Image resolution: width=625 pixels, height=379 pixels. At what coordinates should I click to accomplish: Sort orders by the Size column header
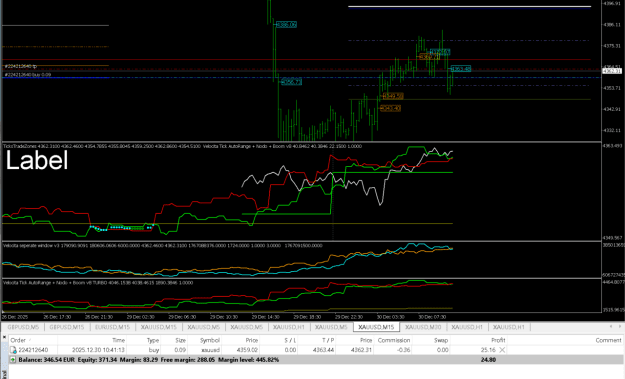180,340
